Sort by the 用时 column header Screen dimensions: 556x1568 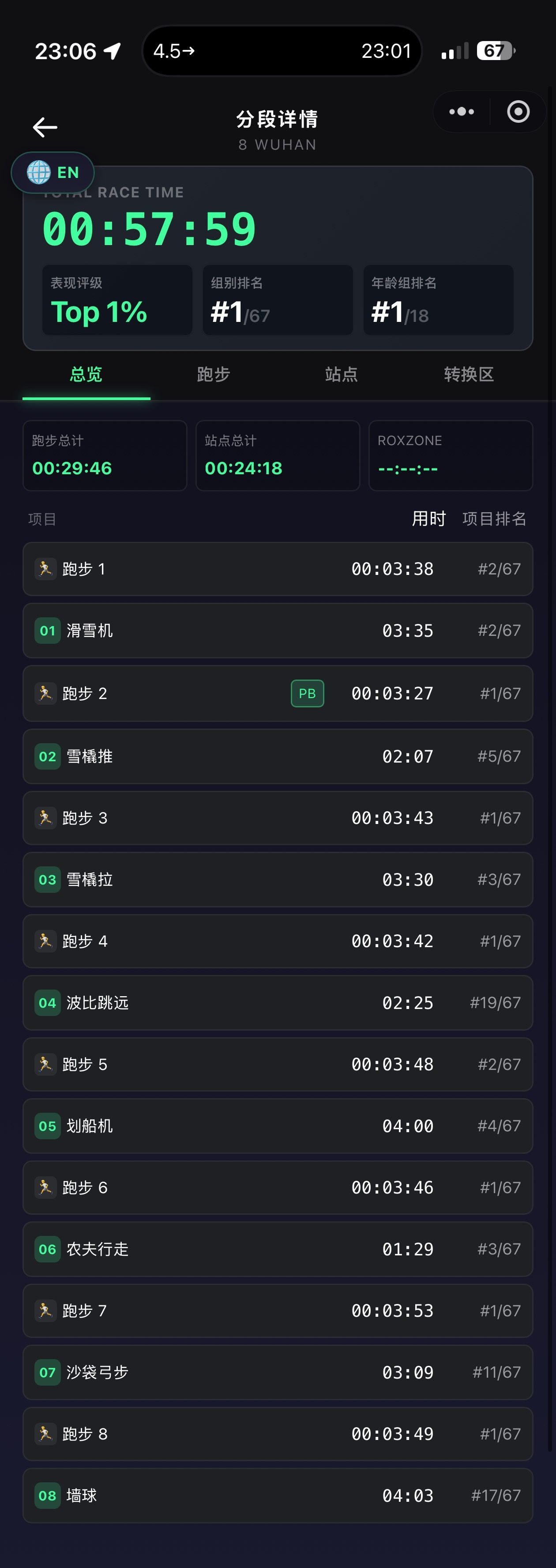[429, 518]
